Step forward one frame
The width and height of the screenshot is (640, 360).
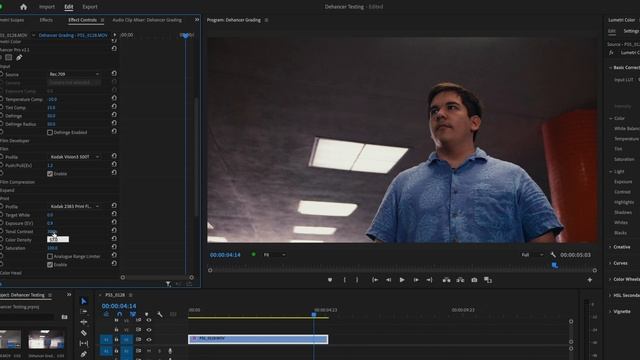tap(416, 280)
